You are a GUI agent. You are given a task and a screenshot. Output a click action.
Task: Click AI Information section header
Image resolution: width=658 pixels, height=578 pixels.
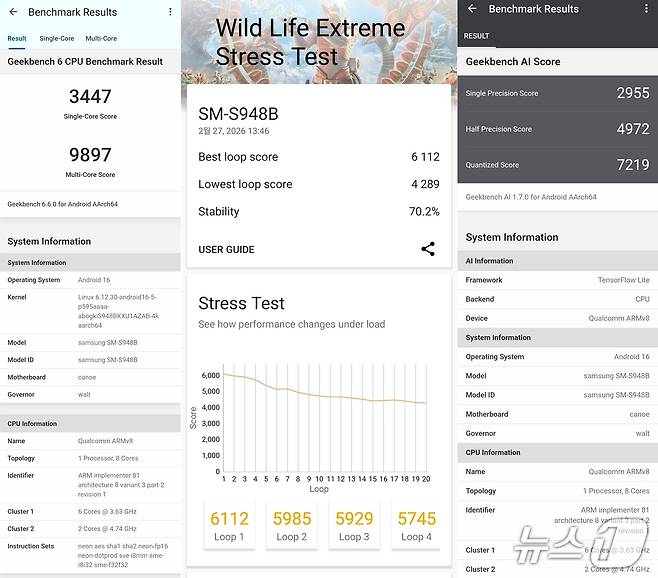tap(558, 261)
